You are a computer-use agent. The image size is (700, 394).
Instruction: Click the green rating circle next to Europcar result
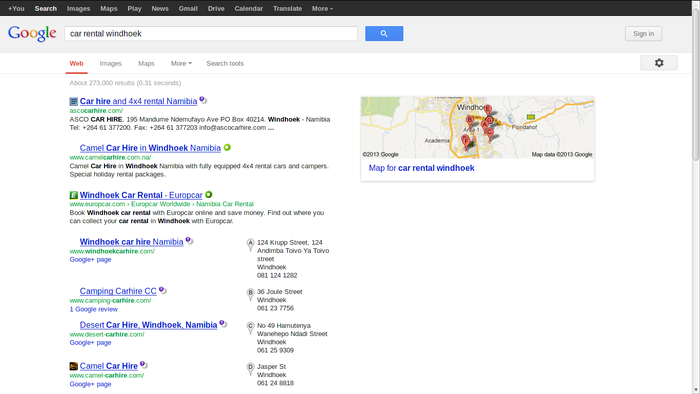point(208,195)
